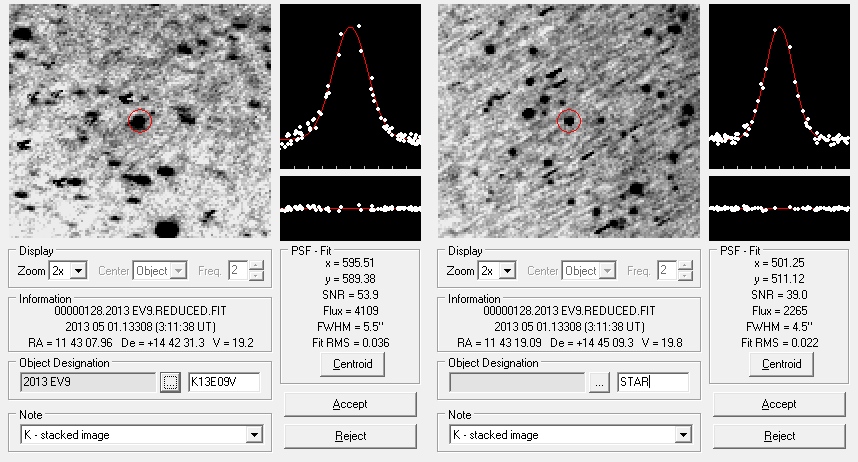Click the STAR designation text field
Image resolution: width=858 pixels, height=462 pixels.
pyautogui.click(x=652, y=382)
